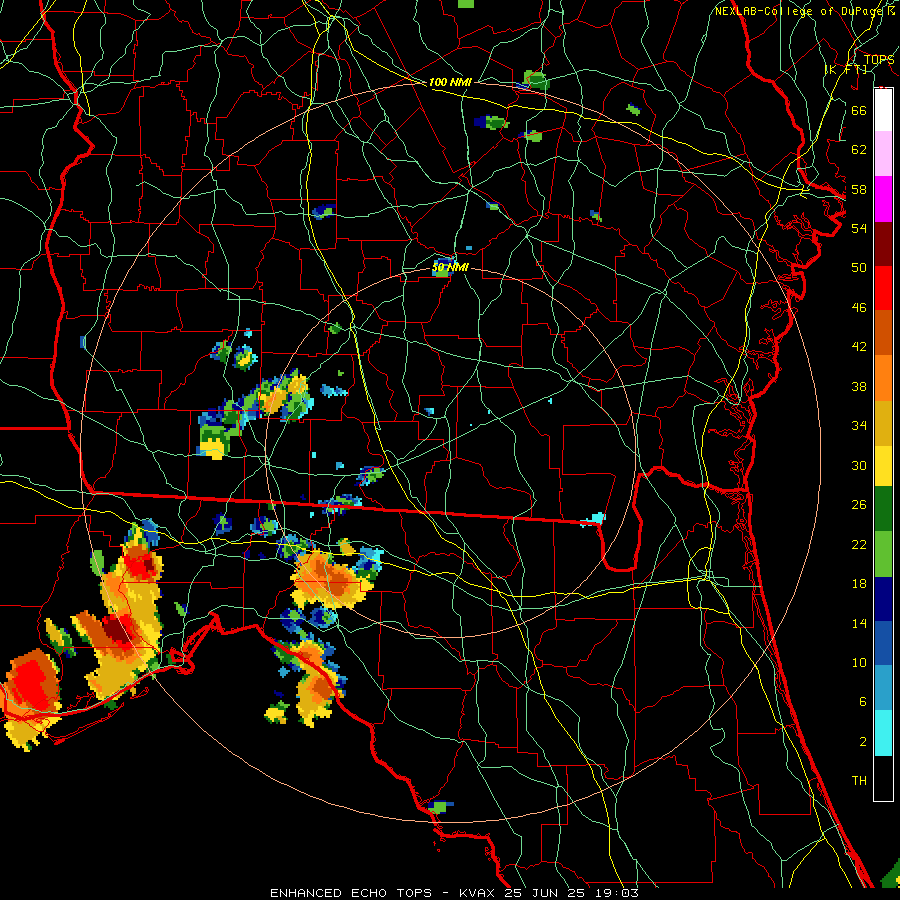Select the light green legend swatch

pos(883,554)
